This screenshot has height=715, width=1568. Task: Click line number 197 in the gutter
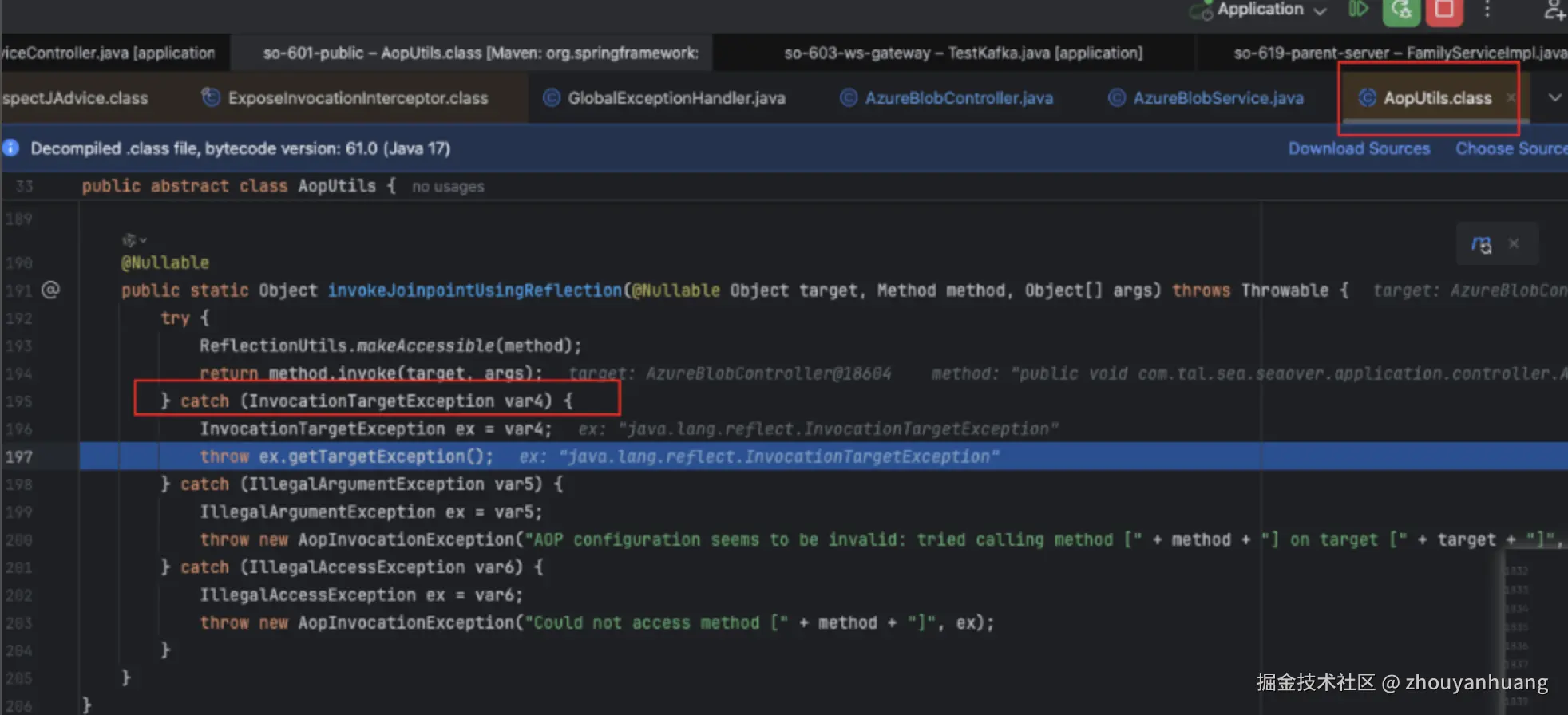point(19,456)
